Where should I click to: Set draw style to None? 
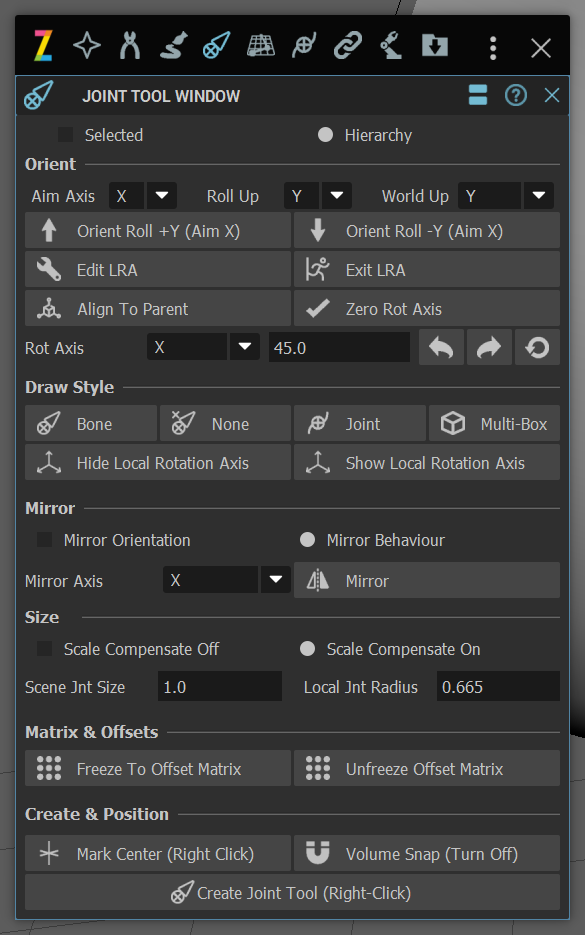click(225, 423)
